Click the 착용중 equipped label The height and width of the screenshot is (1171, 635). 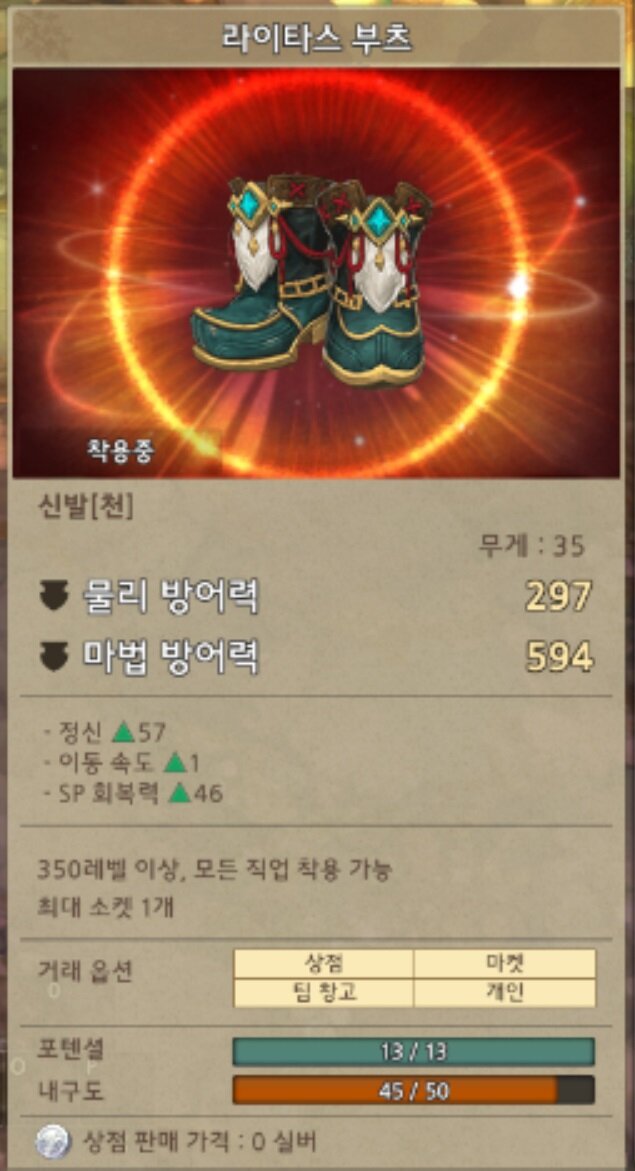[120, 451]
